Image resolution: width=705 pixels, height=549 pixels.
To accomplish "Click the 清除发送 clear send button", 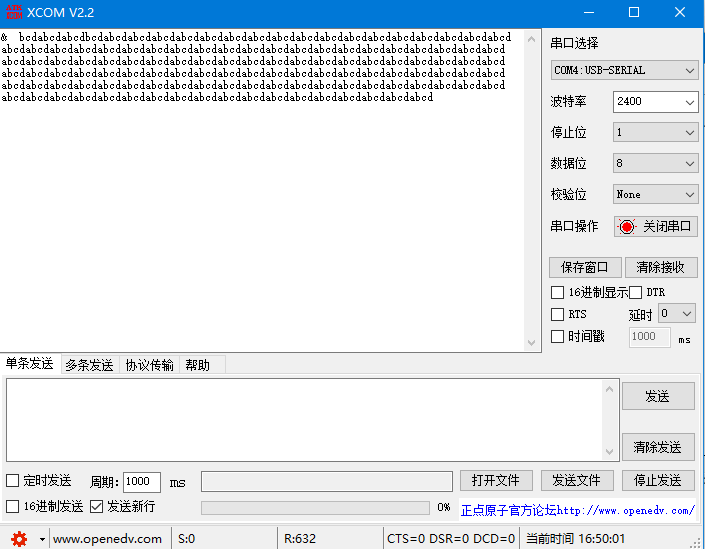I will [x=658, y=447].
